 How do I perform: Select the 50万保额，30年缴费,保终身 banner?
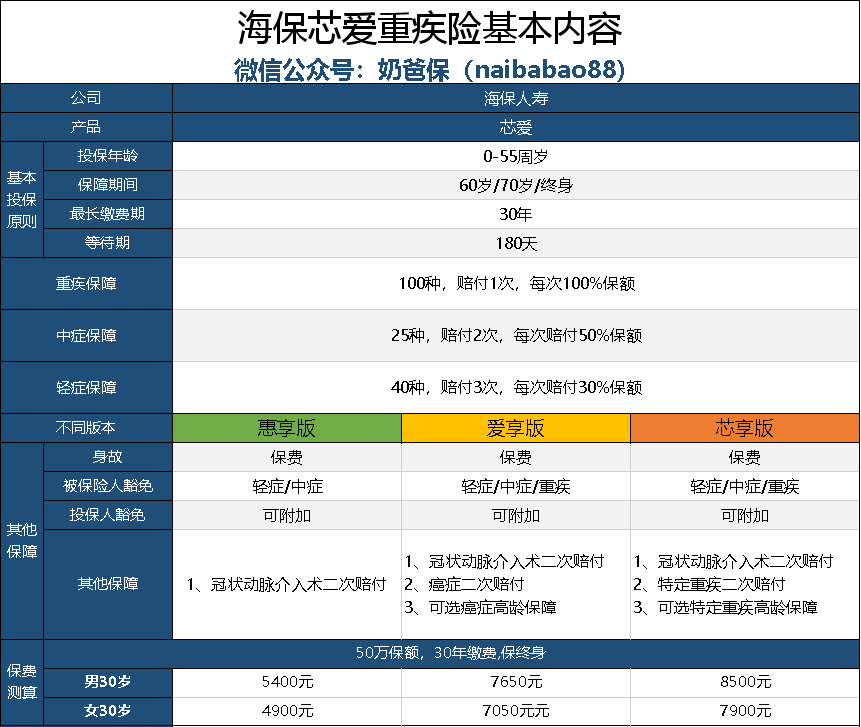[451, 653]
